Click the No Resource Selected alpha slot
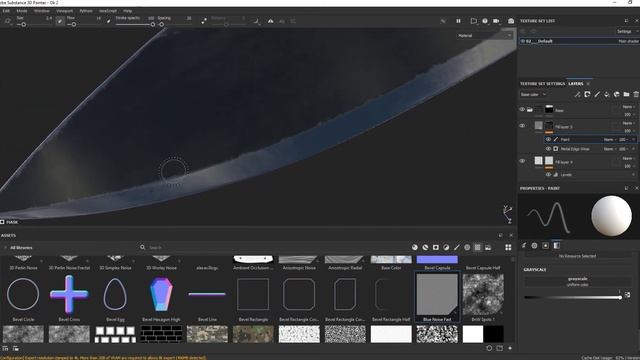 577,256
